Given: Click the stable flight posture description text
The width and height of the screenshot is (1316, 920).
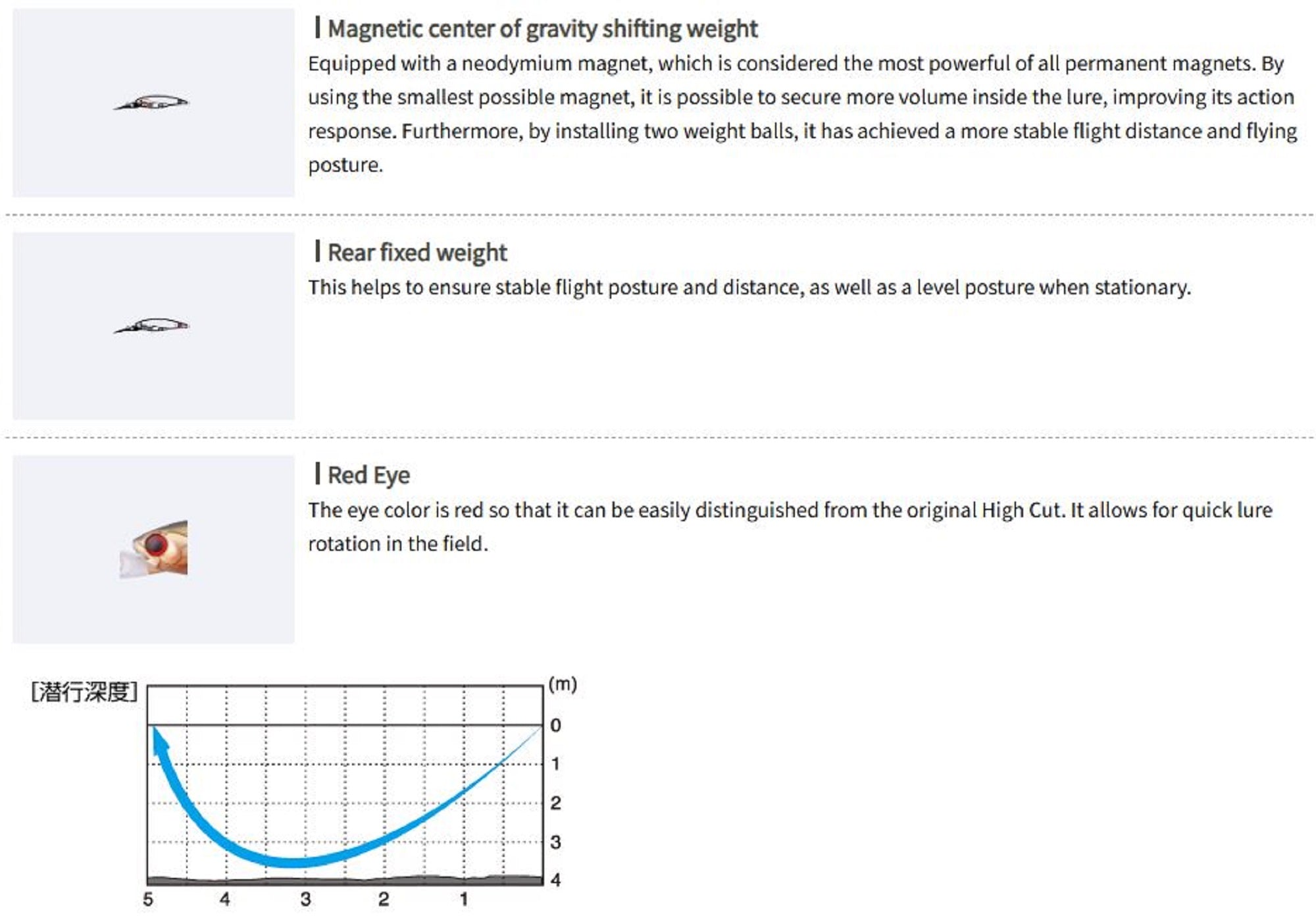Looking at the screenshot, I should tap(749, 288).
